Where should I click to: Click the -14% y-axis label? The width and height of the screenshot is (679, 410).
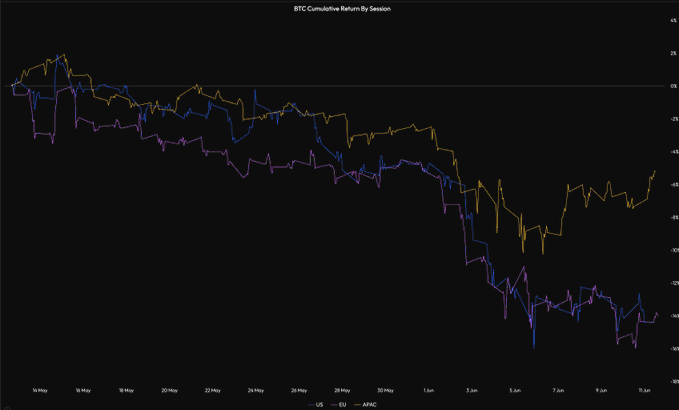tap(675, 316)
